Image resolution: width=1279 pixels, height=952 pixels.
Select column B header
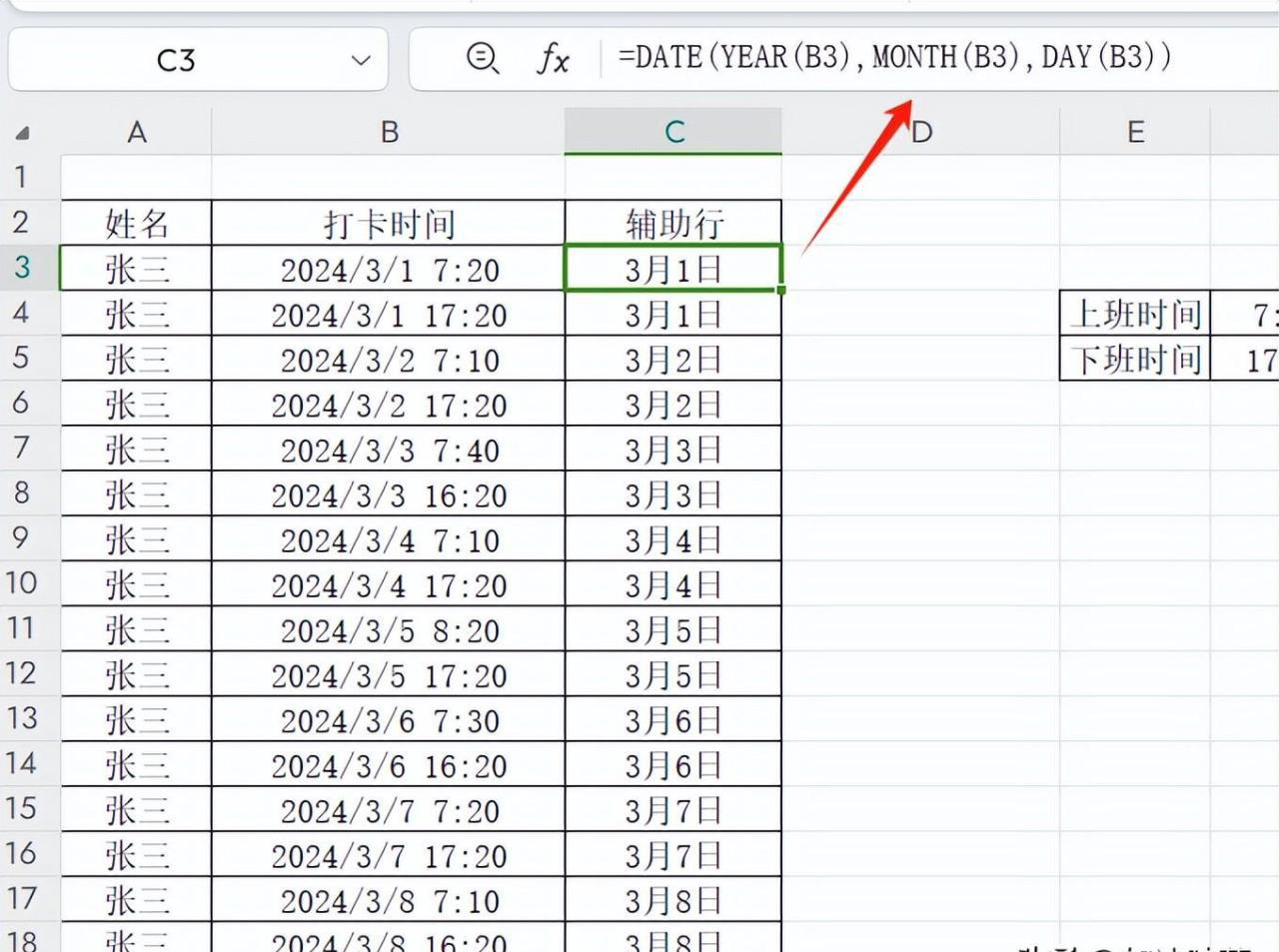389,132
